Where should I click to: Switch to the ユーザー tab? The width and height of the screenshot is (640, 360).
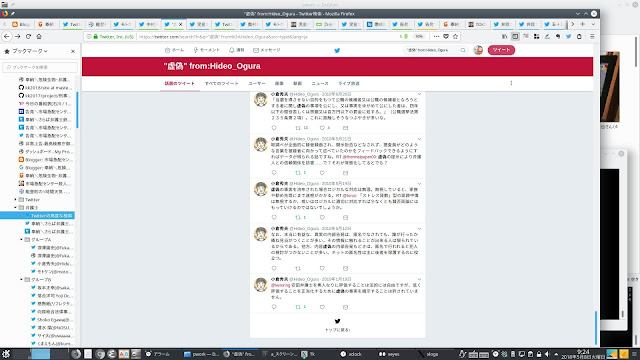pyautogui.click(x=257, y=83)
